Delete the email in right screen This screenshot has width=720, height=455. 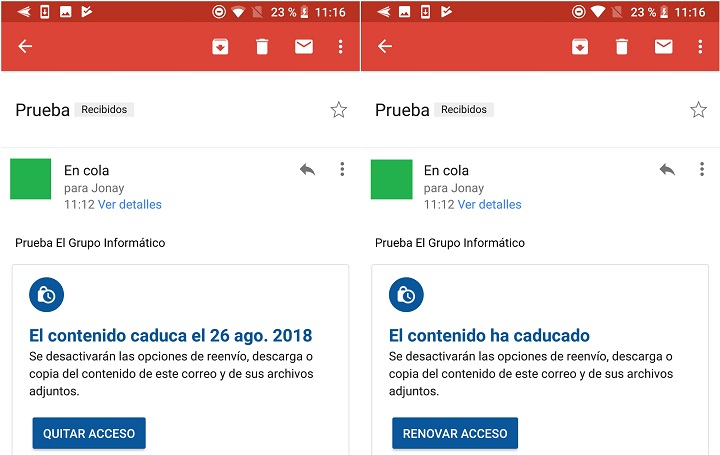click(x=622, y=46)
